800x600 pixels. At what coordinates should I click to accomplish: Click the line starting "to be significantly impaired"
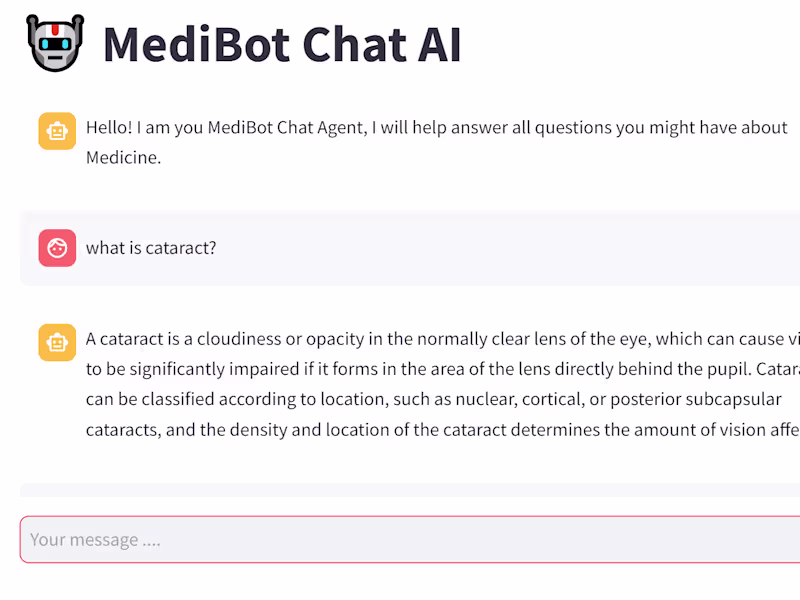pyautogui.click(x=430, y=369)
